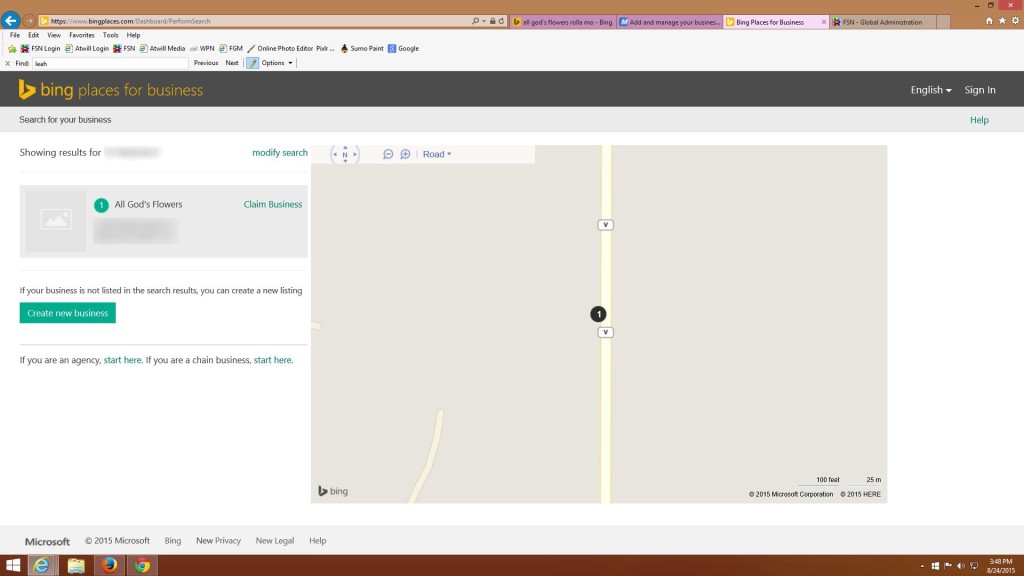Viewport: 1024px width, 576px height.
Task: Click the Find text input field
Action: click(x=110, y=63)
